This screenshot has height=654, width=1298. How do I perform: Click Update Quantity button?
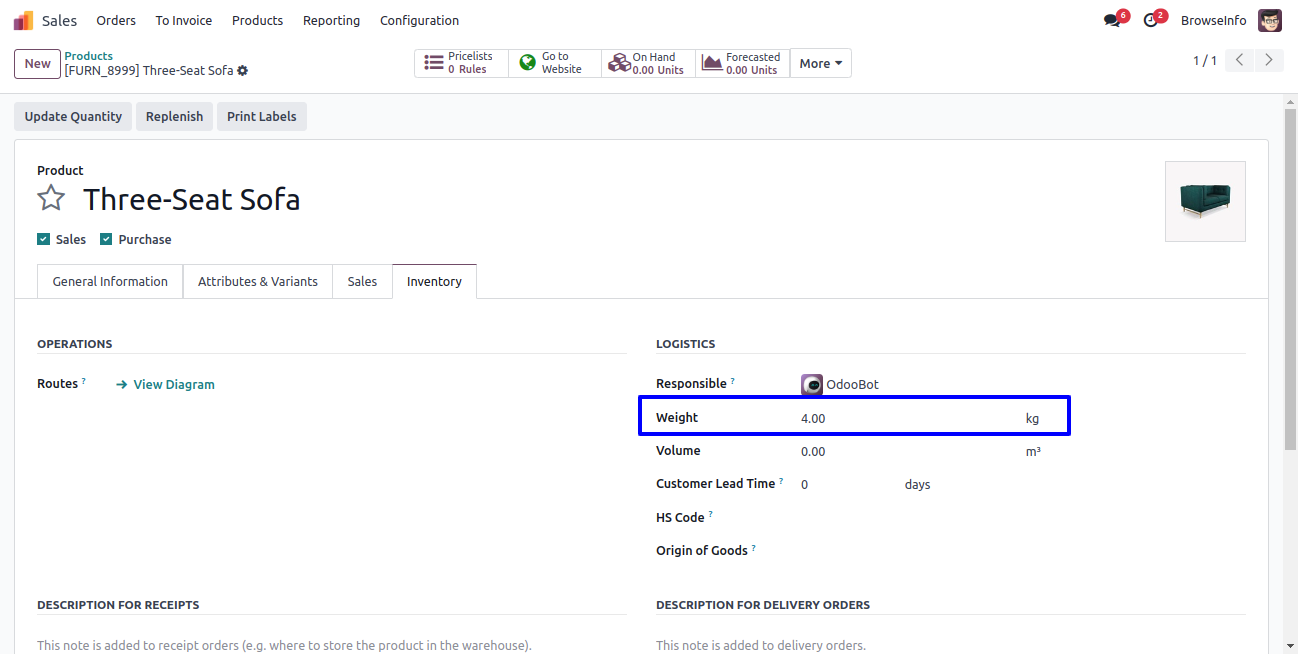73,116
